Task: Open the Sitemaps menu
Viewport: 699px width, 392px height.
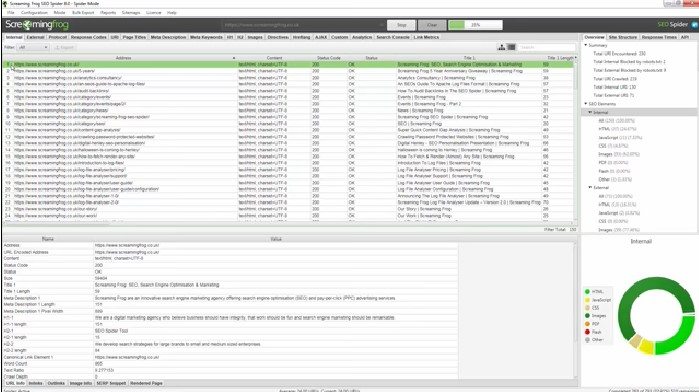Action: (131, 12)
